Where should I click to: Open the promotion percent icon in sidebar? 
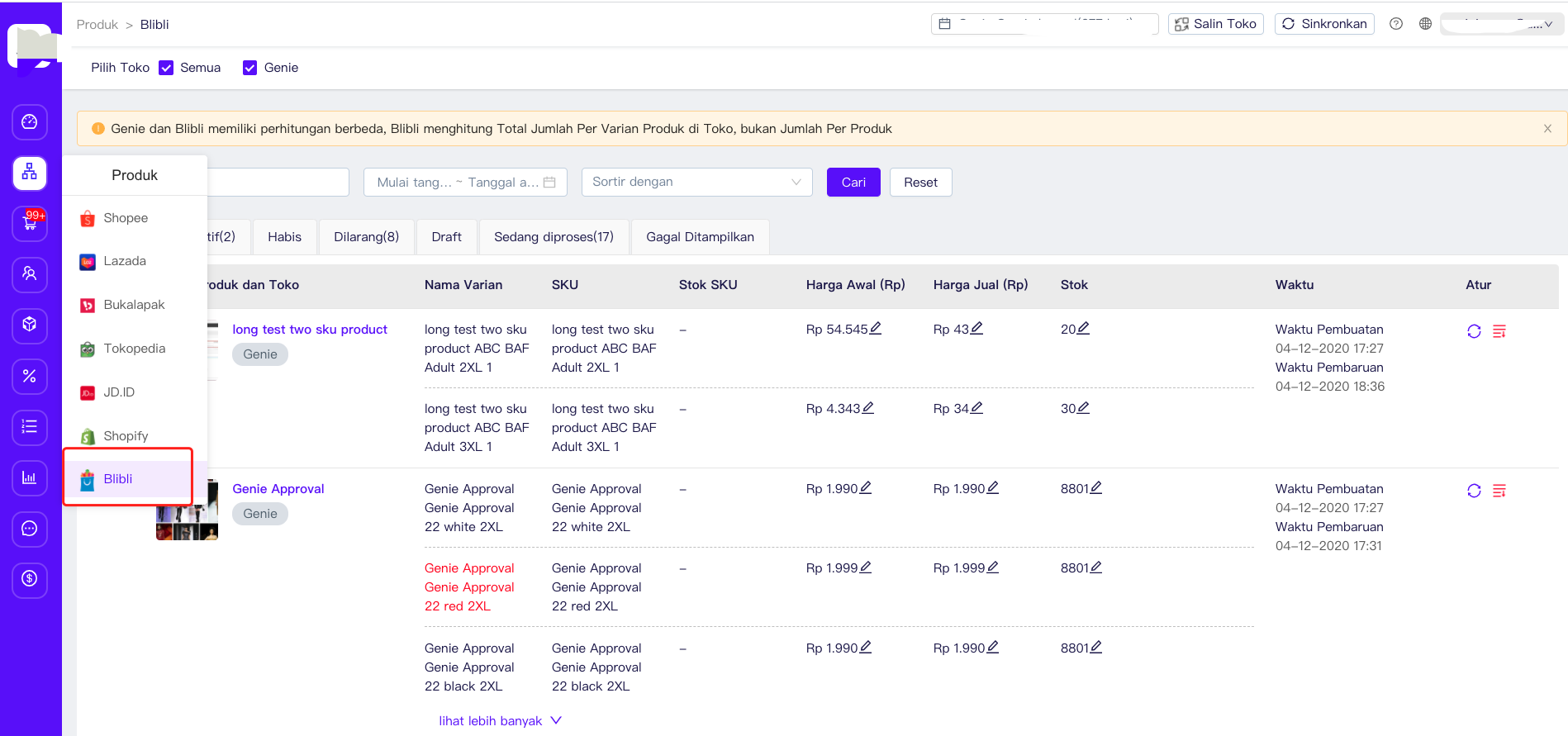coord(30,376)
